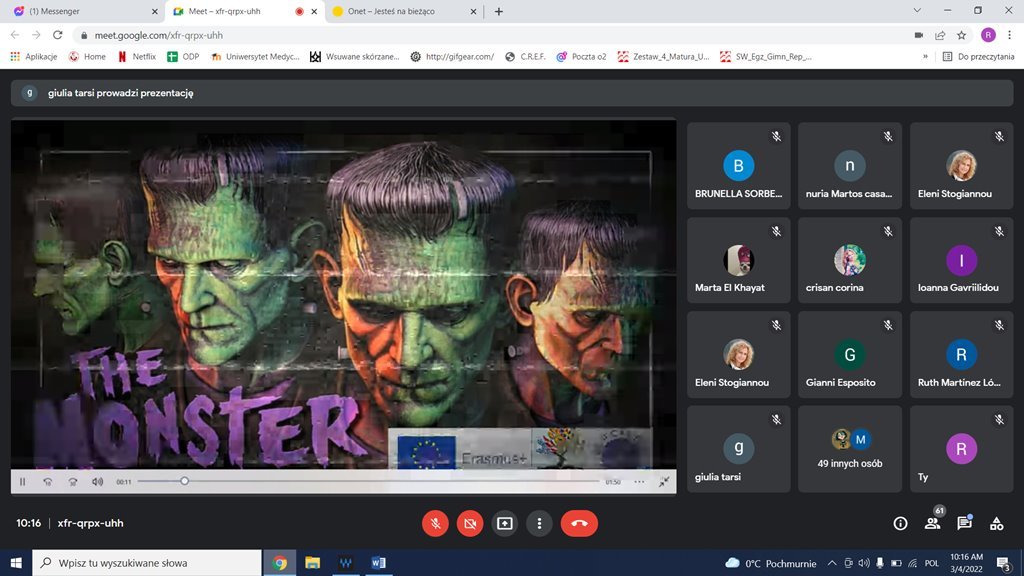1024x576 pixels.
Task: Toggle your microphone in Meet controls
Action: [435, 523]
